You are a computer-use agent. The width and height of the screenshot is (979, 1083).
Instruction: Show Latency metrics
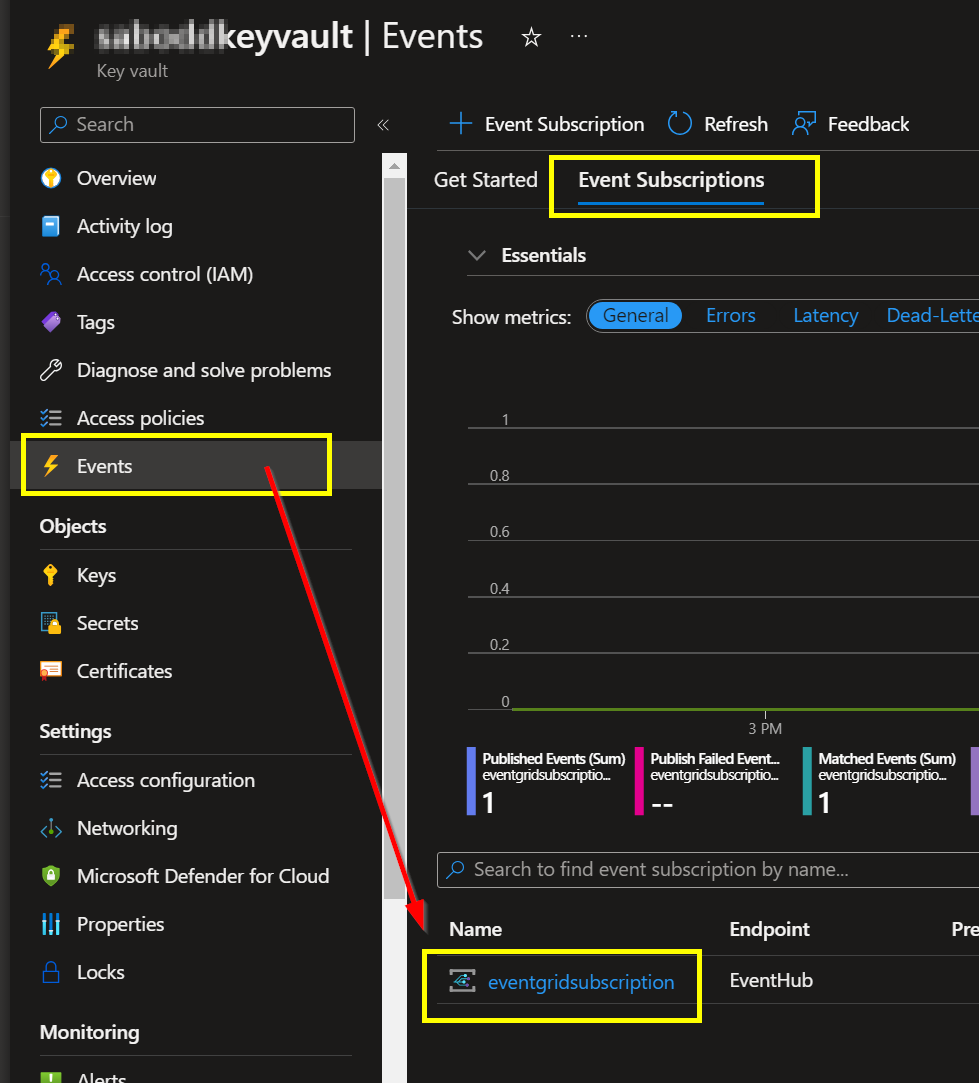coord(825,315)
